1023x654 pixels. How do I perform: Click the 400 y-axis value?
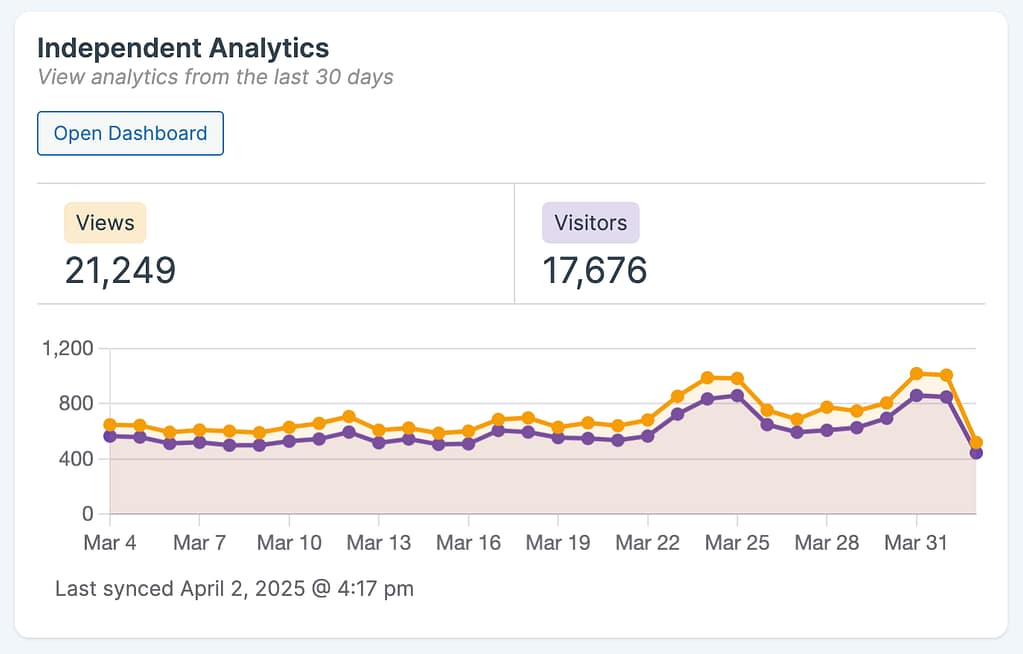[76, 458]
